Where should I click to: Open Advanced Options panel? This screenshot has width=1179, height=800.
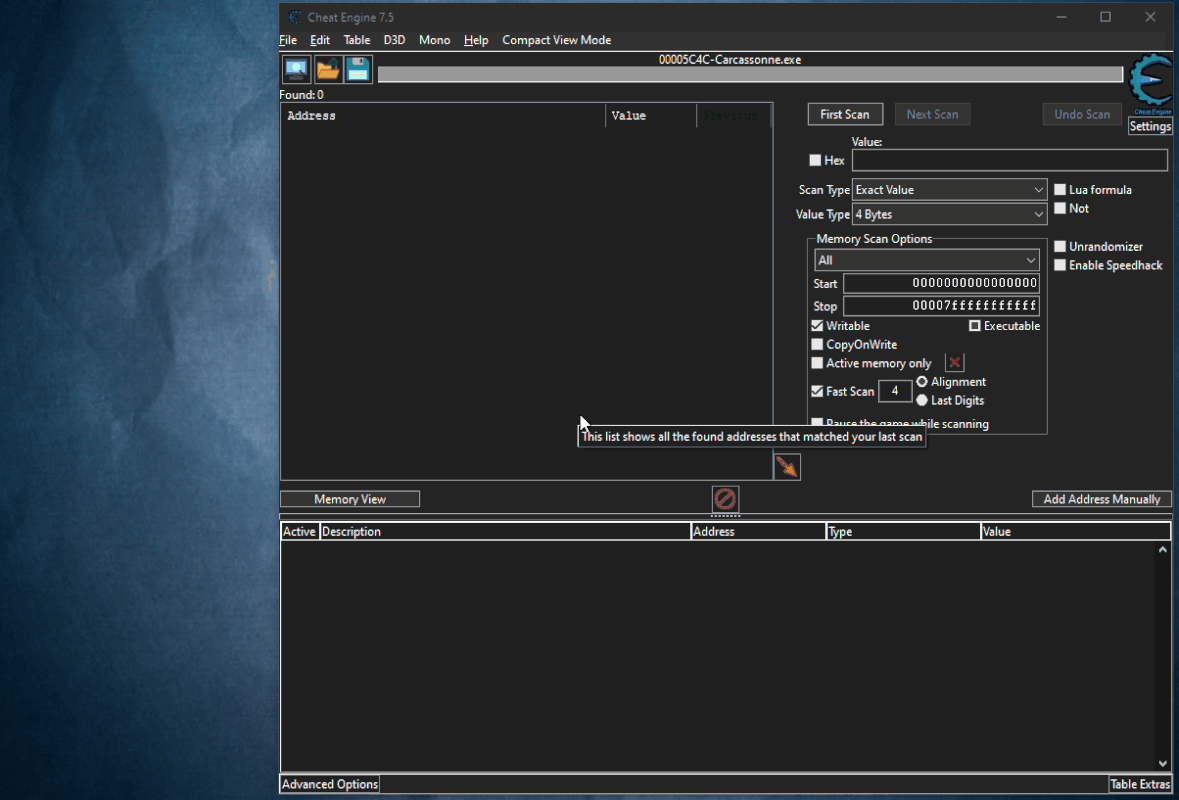[329, 784]
